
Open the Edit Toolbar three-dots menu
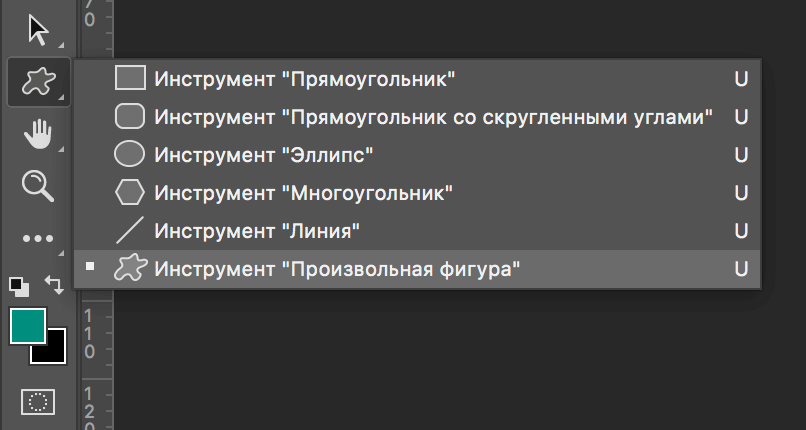pos(38,238)
